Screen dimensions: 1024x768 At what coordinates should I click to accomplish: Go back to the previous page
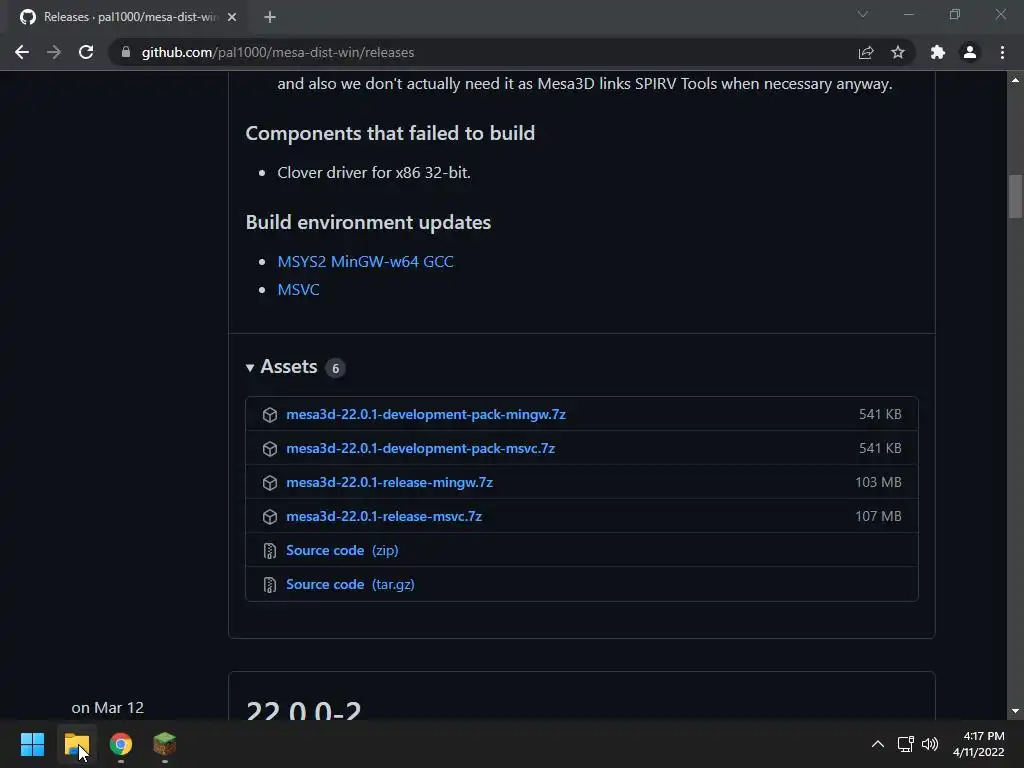[x=22, y=52]
